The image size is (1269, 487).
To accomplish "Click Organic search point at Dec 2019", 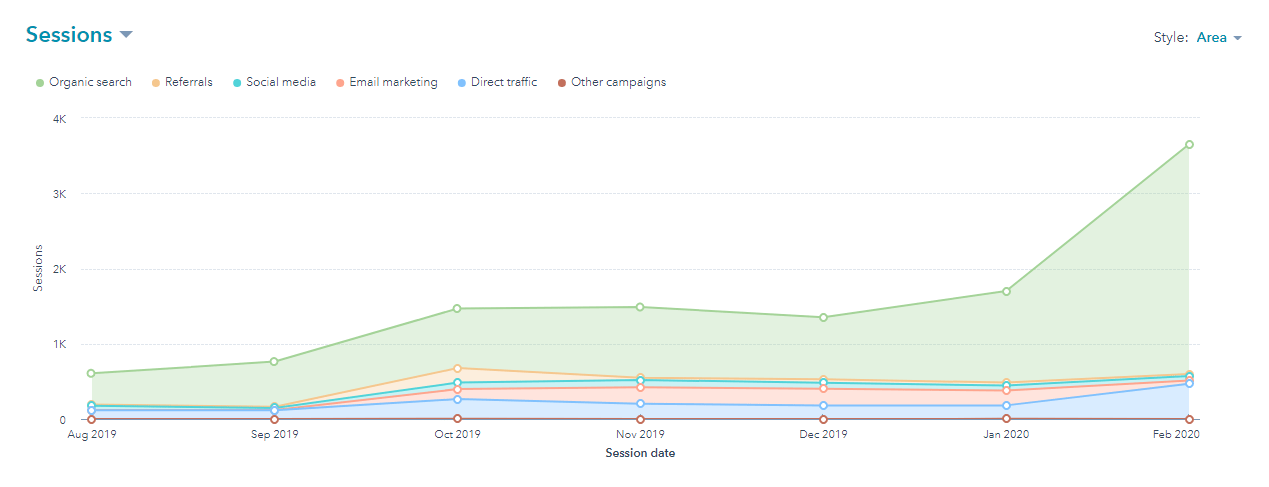I will click(x=823, y=317).
